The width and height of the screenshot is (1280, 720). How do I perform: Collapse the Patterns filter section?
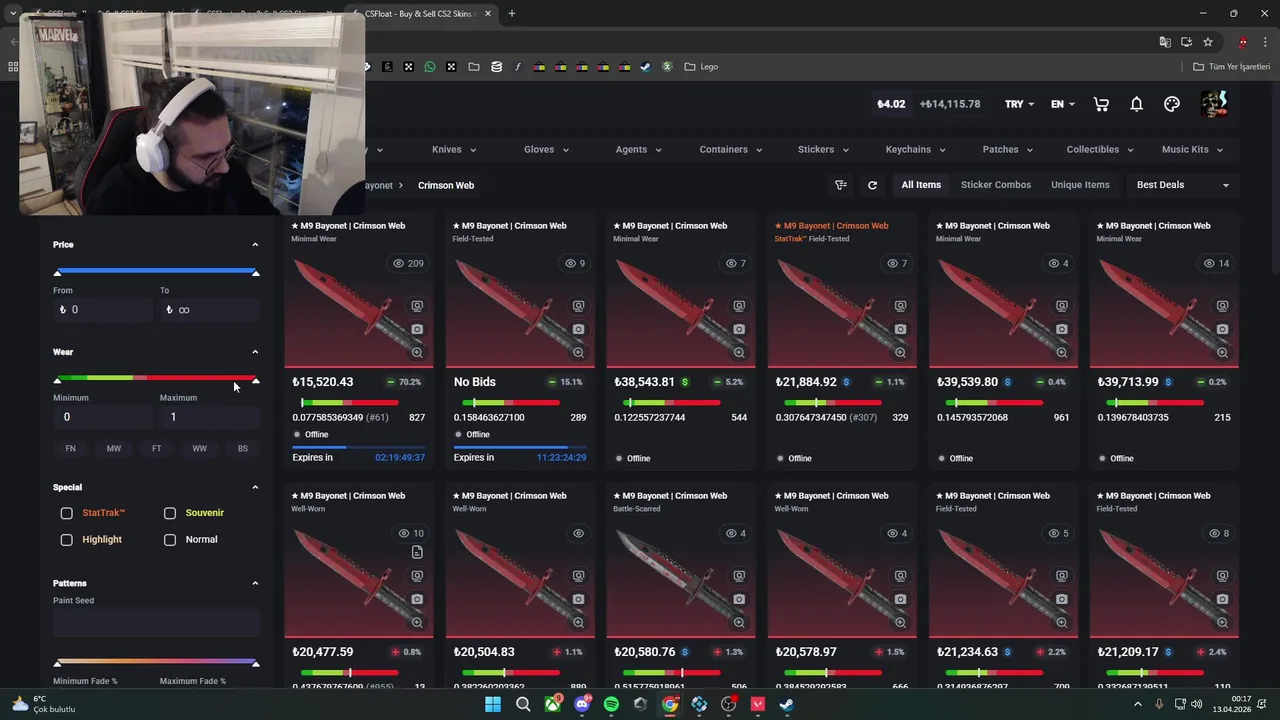point(255,583)
